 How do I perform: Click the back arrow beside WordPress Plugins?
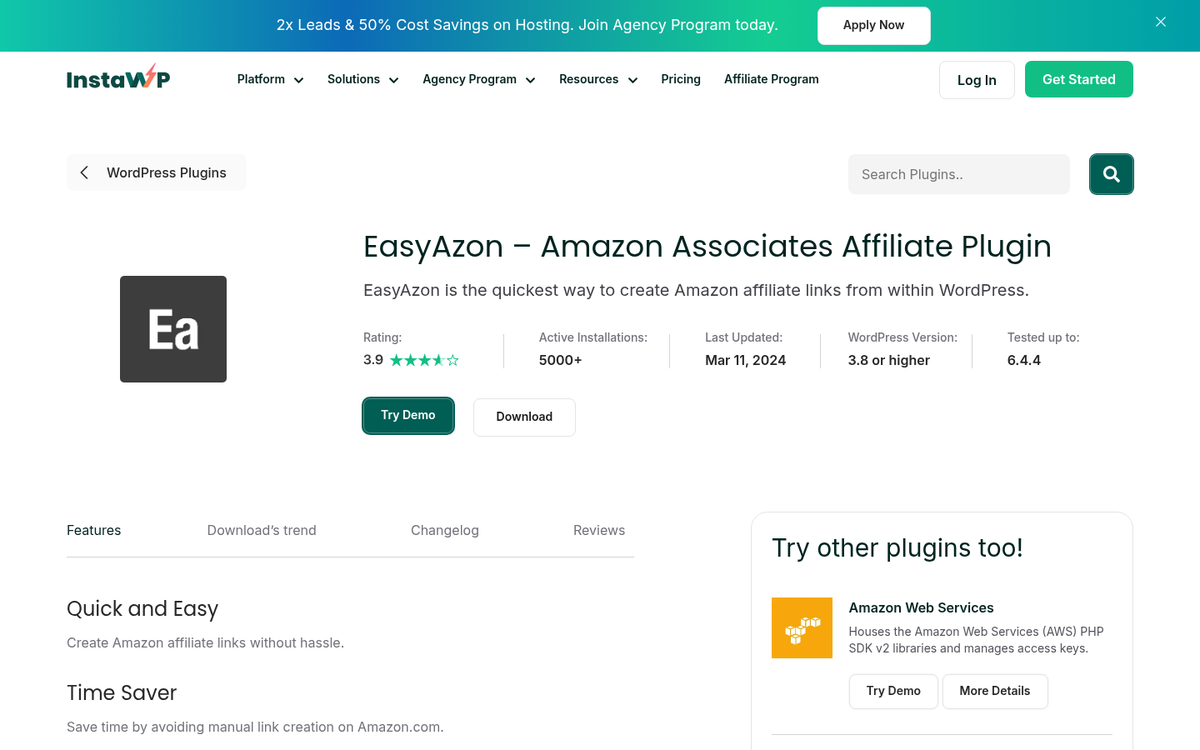85,172
